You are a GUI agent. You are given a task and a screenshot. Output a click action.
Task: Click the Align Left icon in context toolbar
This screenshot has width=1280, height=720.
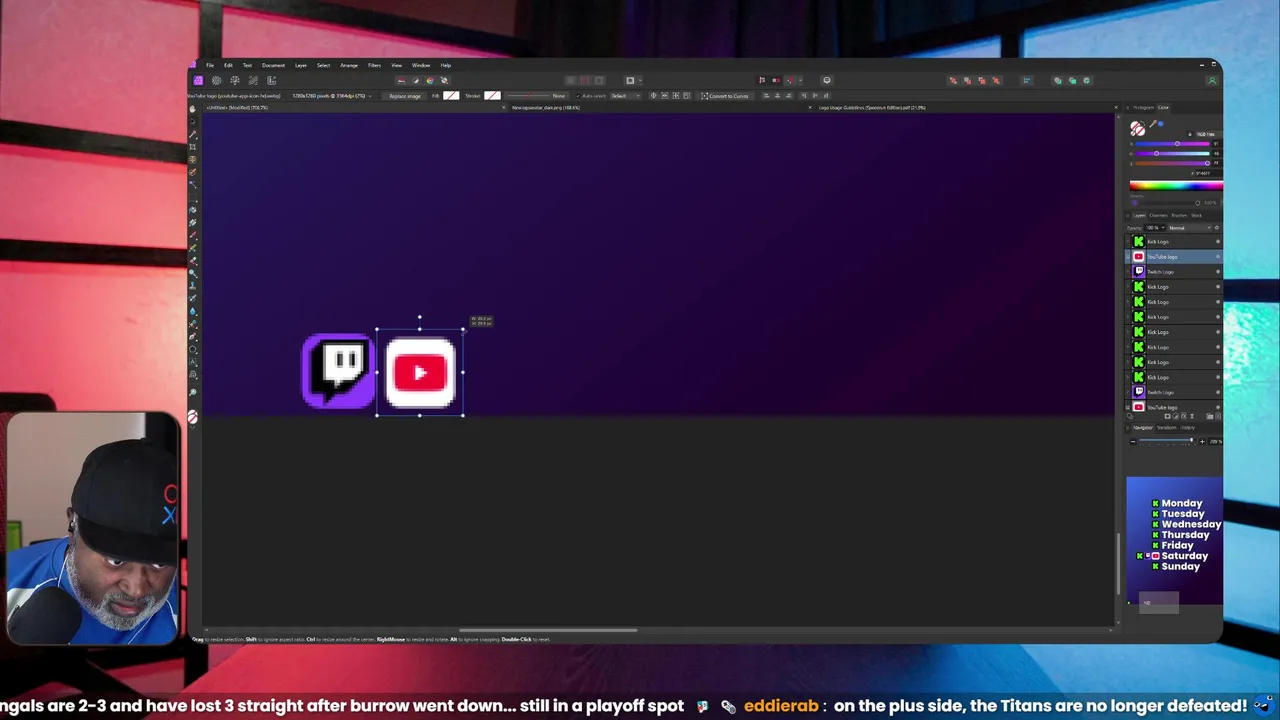tap(766, 96)
